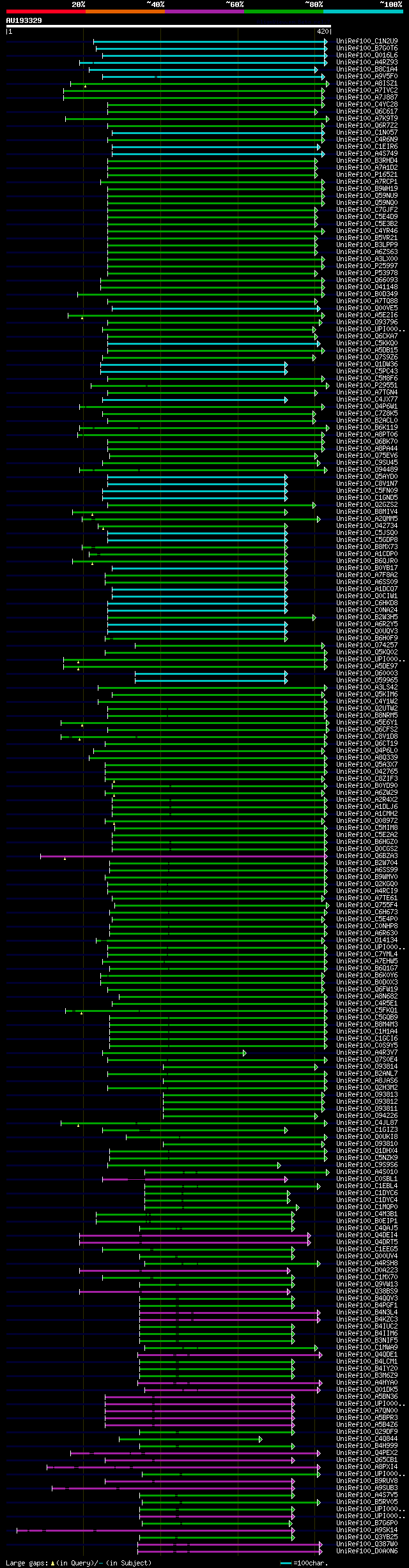409x1568 pixels.
Task: Click the red ~20% identity legend segment
Action: [x=45, y=11]
